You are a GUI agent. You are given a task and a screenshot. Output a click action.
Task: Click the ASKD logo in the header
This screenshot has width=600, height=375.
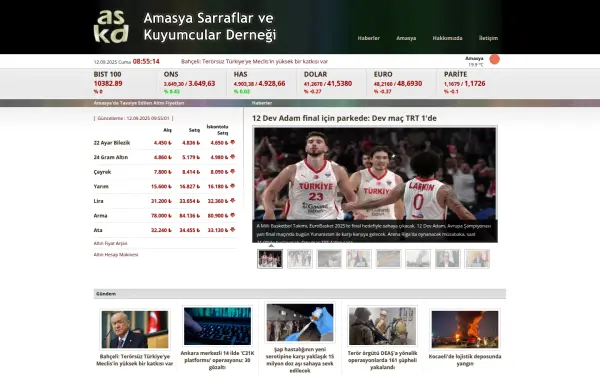pyautogui.click(x=111, y=26)
